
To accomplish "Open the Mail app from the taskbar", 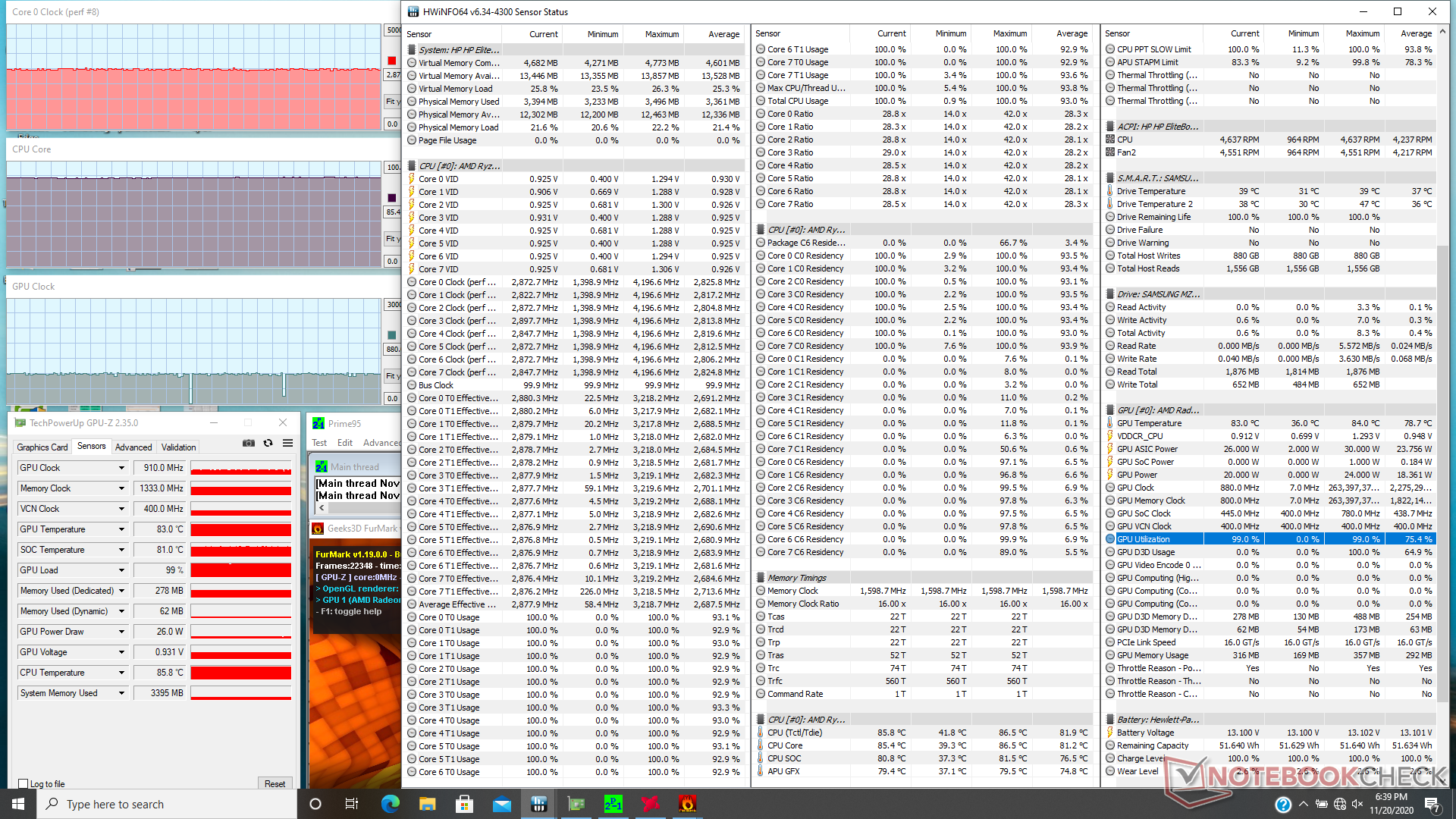I will [x=501, y=804].
